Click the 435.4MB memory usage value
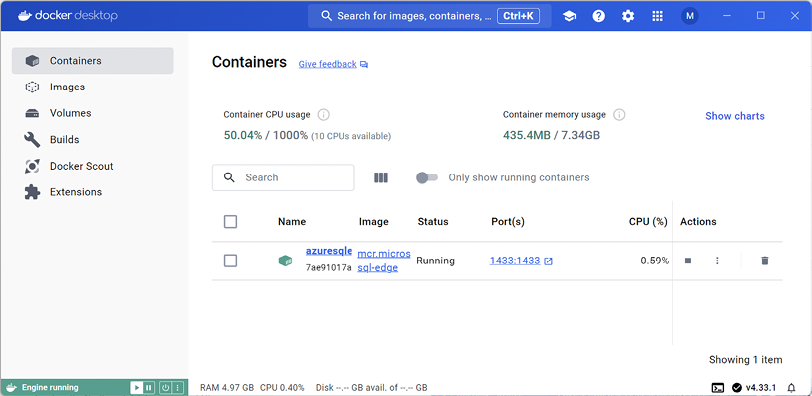 pos(527,136)
